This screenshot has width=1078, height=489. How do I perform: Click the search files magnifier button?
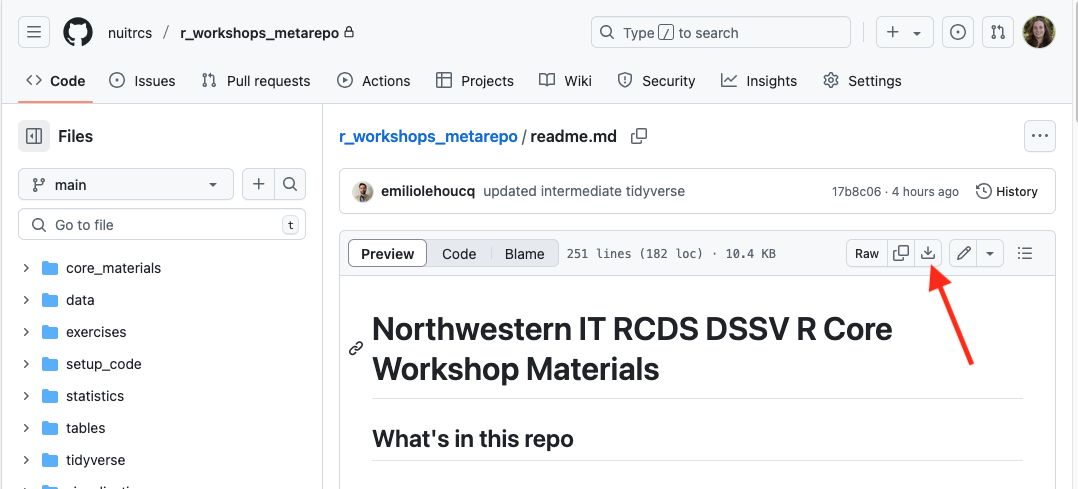click(x=290, y=184)
